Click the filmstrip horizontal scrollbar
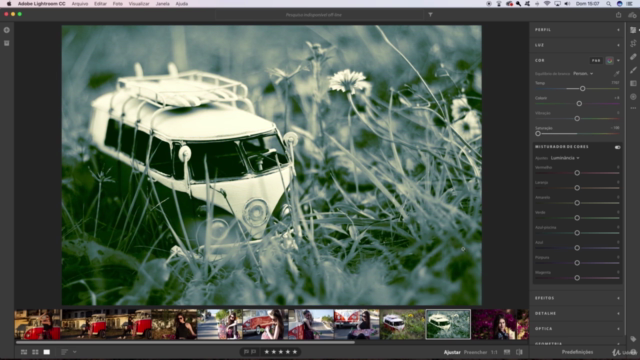This screenshot has height=360, width=640. pos(185,342)
